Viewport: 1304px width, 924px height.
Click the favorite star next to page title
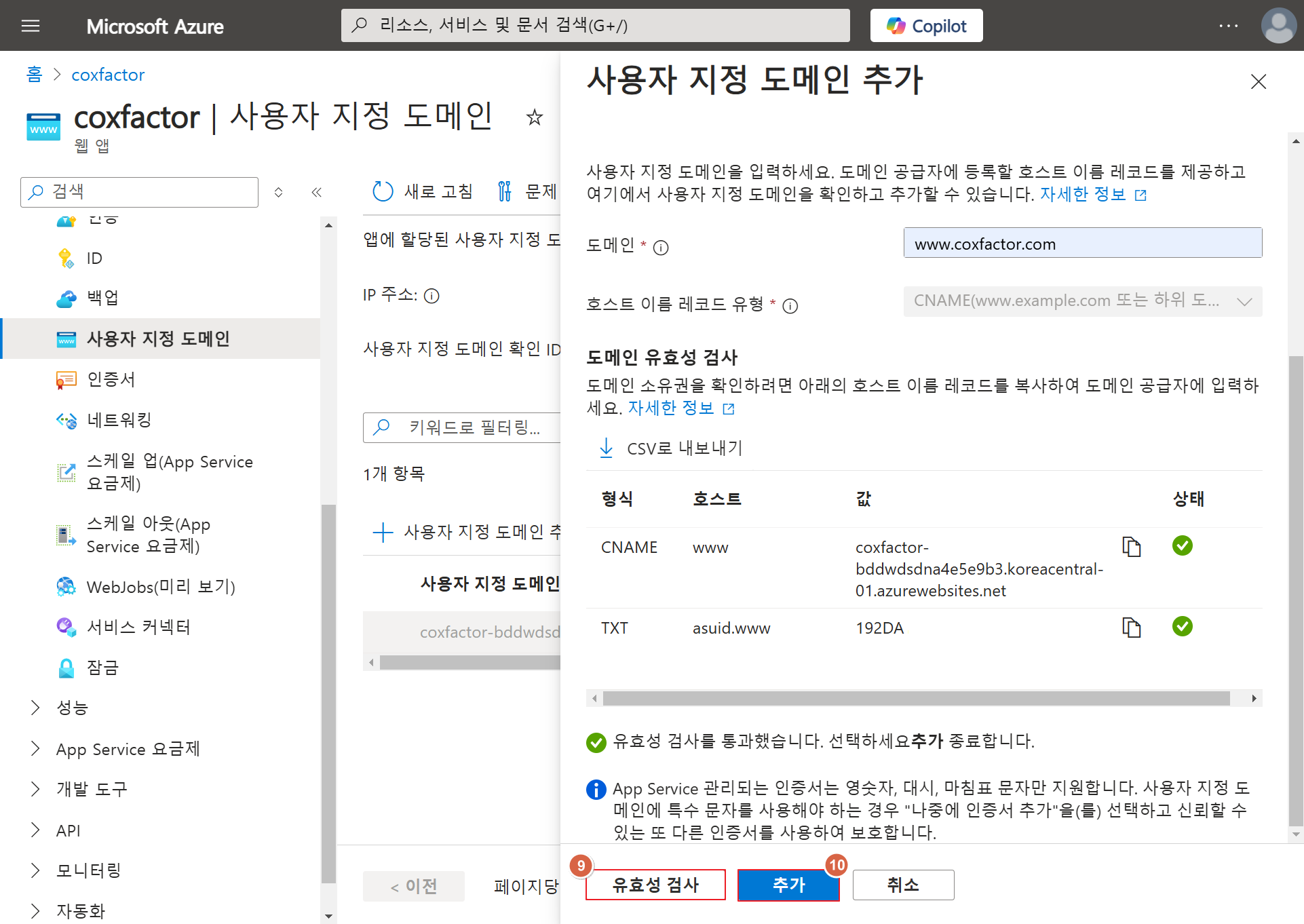(x=535, y=117)
